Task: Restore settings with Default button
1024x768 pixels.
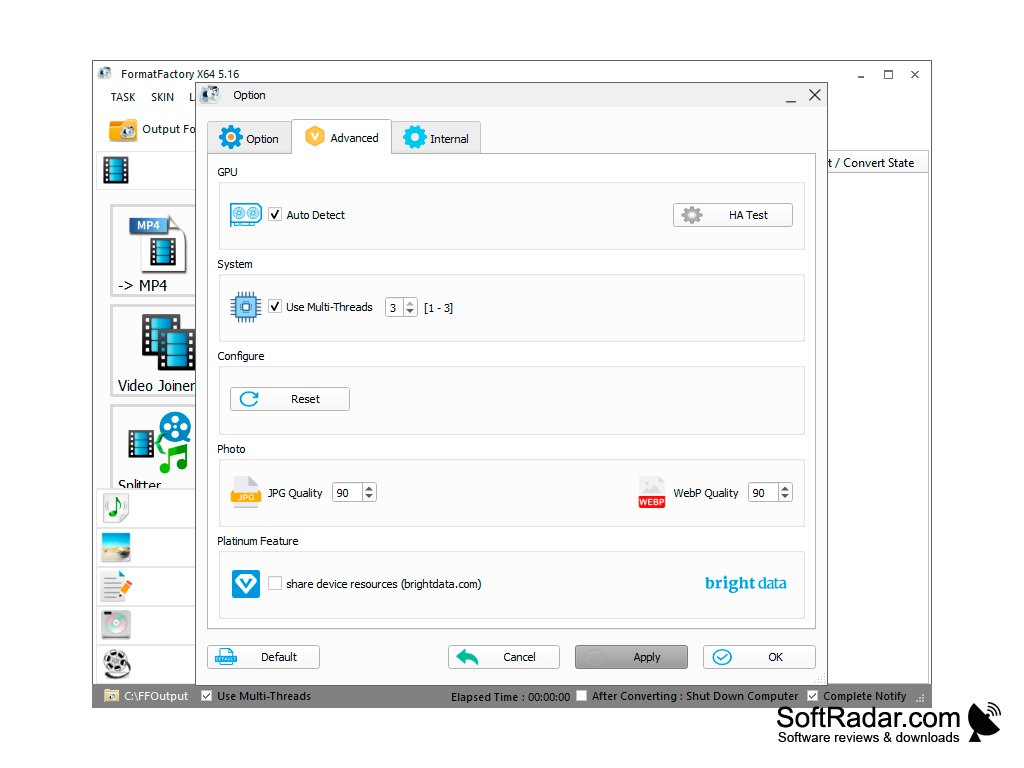Action: click(264, 657)
